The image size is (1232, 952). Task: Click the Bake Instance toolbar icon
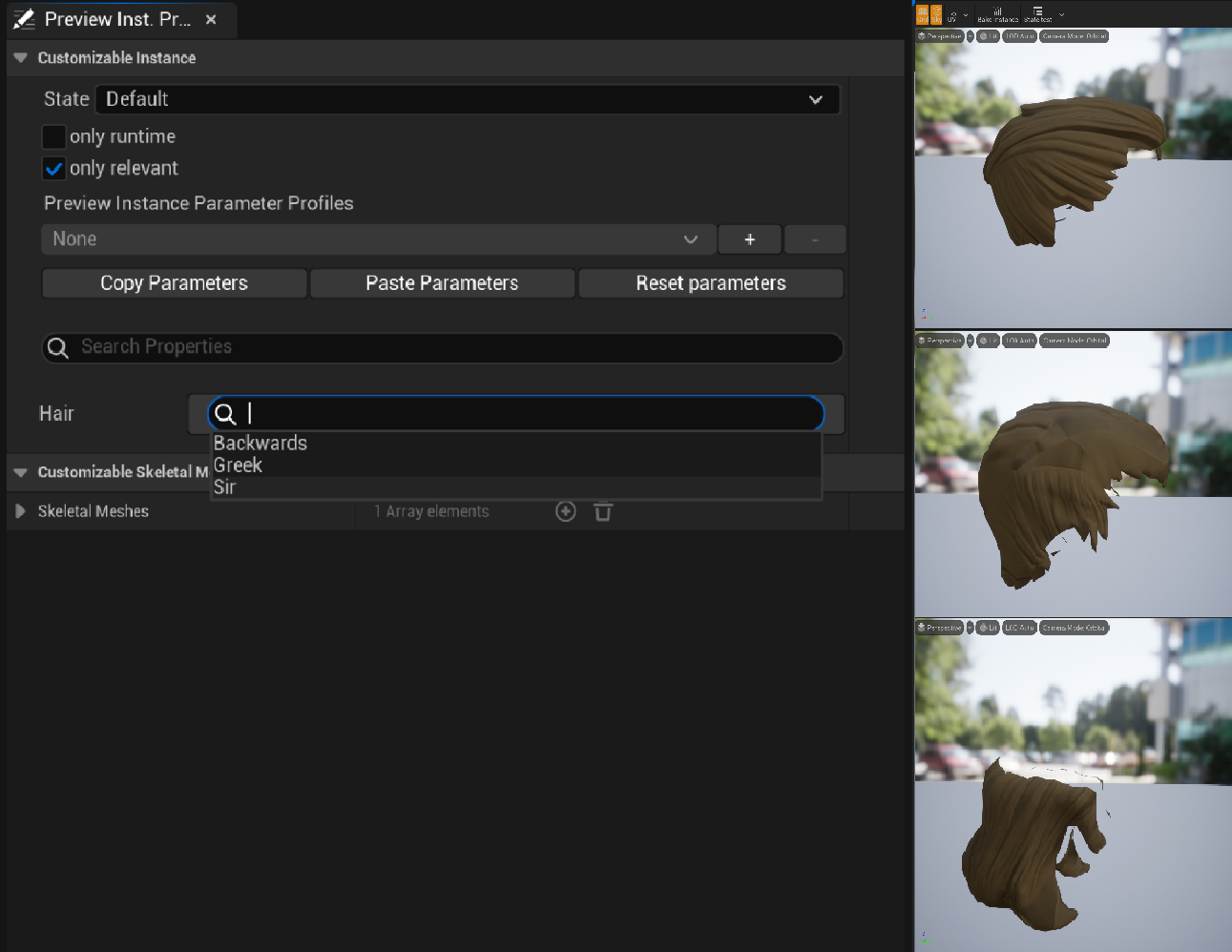(997, 15)
